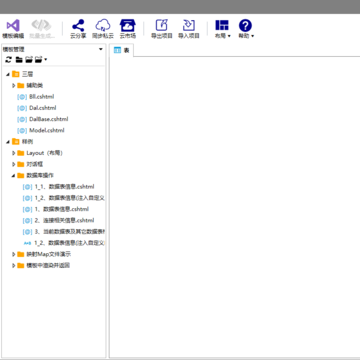The height and width of the screenshot is (360, 360).
Task: Click the 样例 folder icon
Action: (x=15, y=142)
